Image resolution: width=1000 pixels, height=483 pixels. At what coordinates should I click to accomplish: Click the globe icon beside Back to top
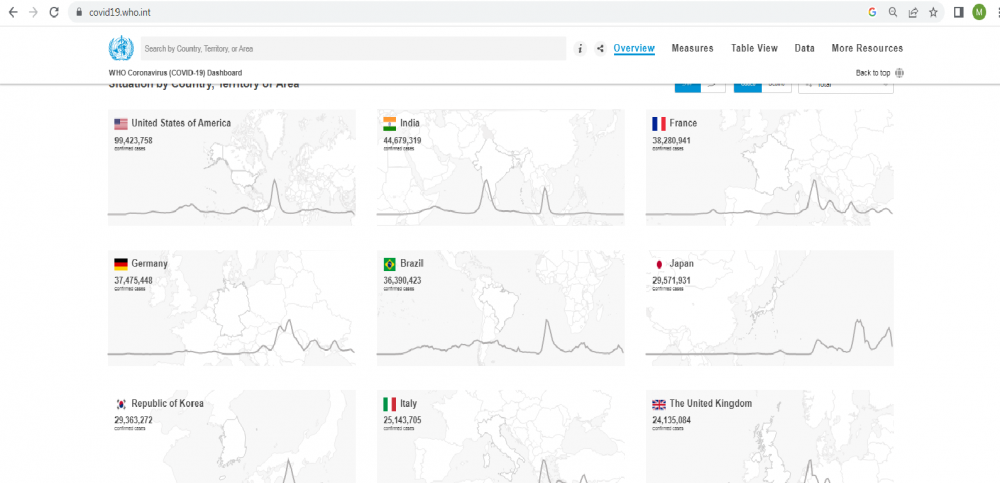[900, 73]
